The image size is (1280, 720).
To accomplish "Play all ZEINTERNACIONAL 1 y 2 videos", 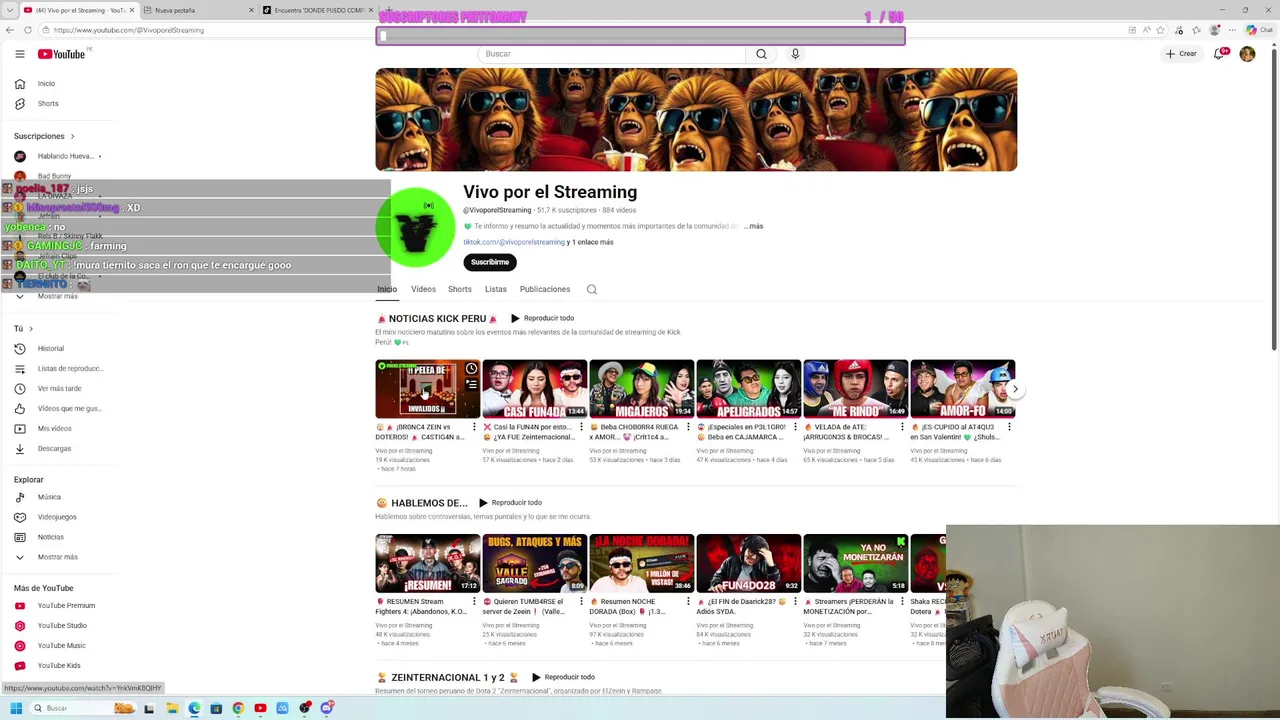I will click(x=563, y=678).
